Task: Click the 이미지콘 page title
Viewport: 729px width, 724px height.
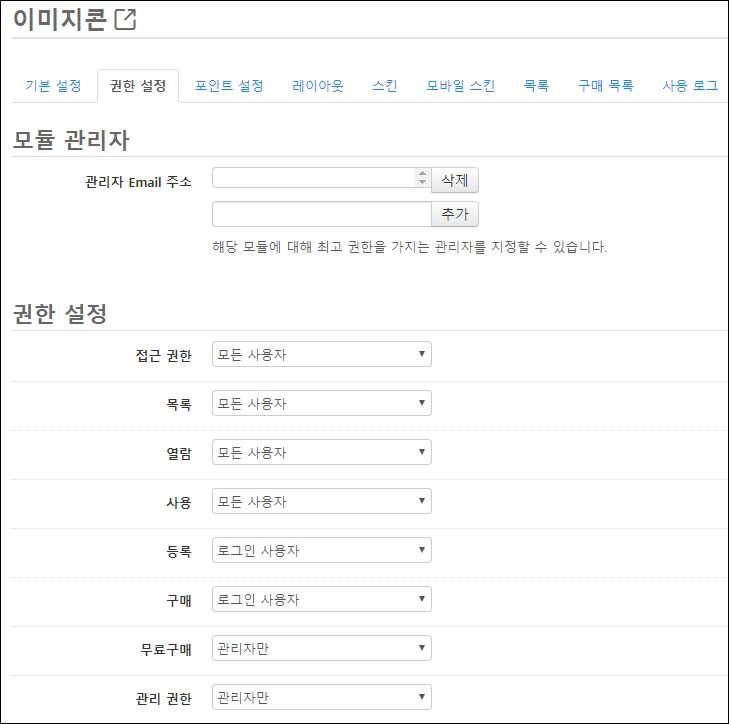Action: pyautogui.click(x=60, y=20)
